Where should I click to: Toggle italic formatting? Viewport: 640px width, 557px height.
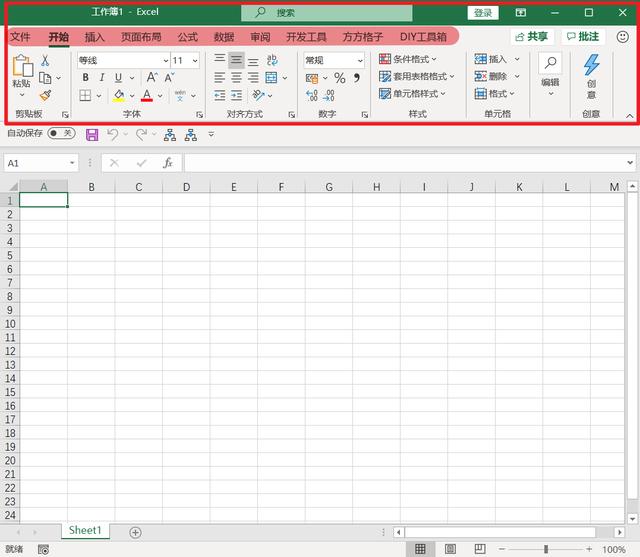(102, 78)
